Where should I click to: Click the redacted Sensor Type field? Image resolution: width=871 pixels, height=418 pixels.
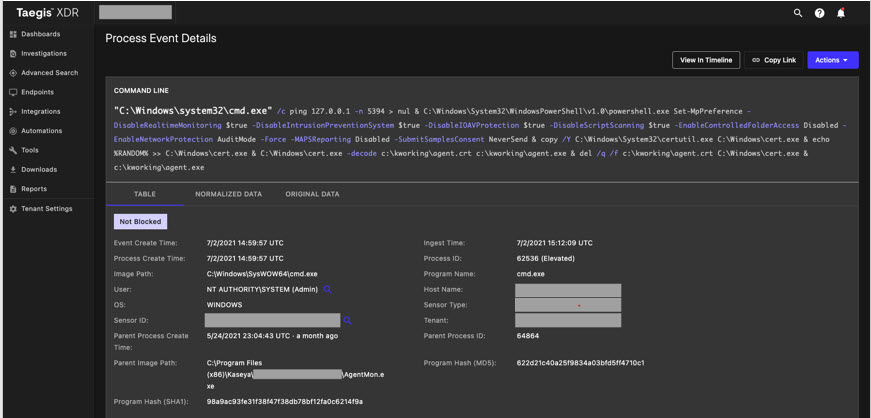point(568,305)
